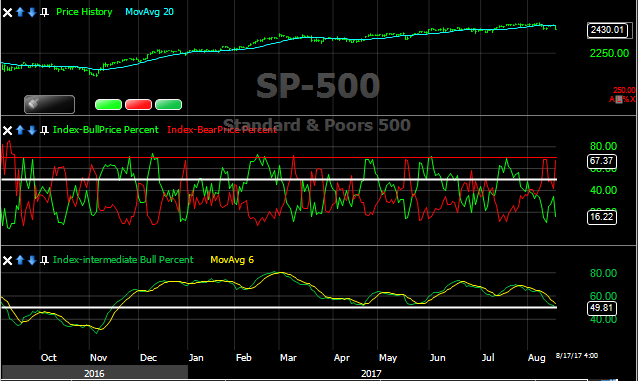This screenshot has width=638, height=381.
Task: Click the 16.22 value box
Action: coord(601,217)
